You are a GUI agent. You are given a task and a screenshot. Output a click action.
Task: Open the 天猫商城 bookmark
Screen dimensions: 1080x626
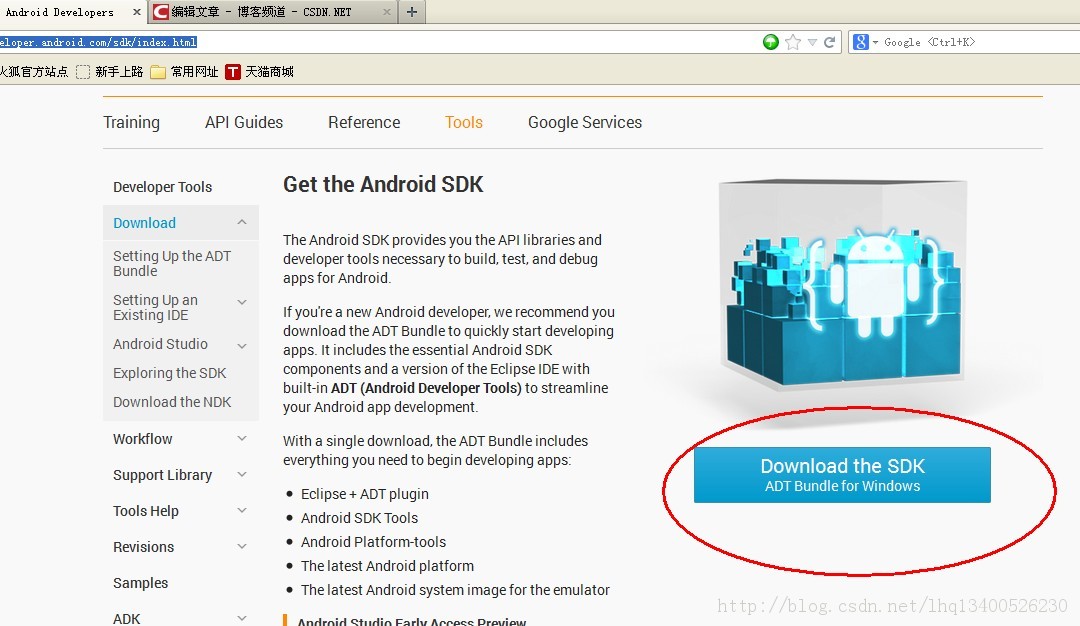[x=260, y=72]
